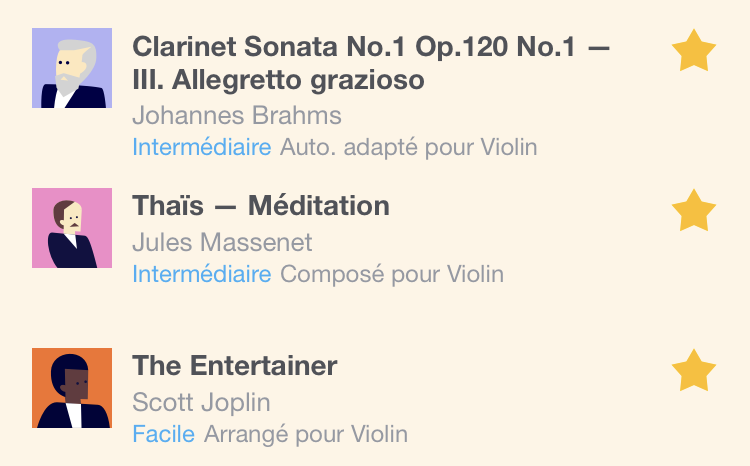The image size is (750, 466).
Task: Click the word Méditation in second title
Action: pyautogui.click(x=319, y=206)
